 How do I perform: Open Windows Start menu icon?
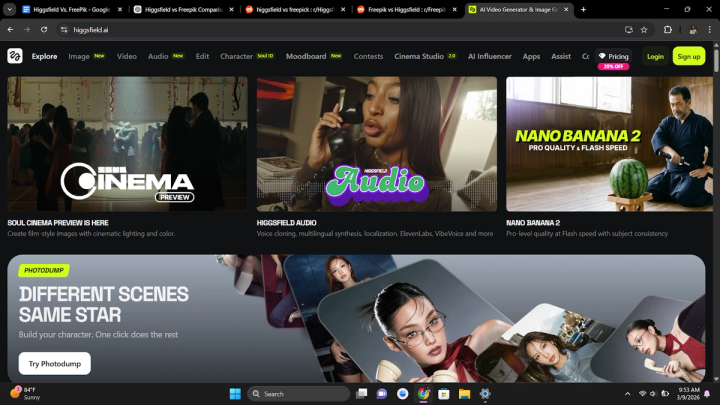pos(235,394)
